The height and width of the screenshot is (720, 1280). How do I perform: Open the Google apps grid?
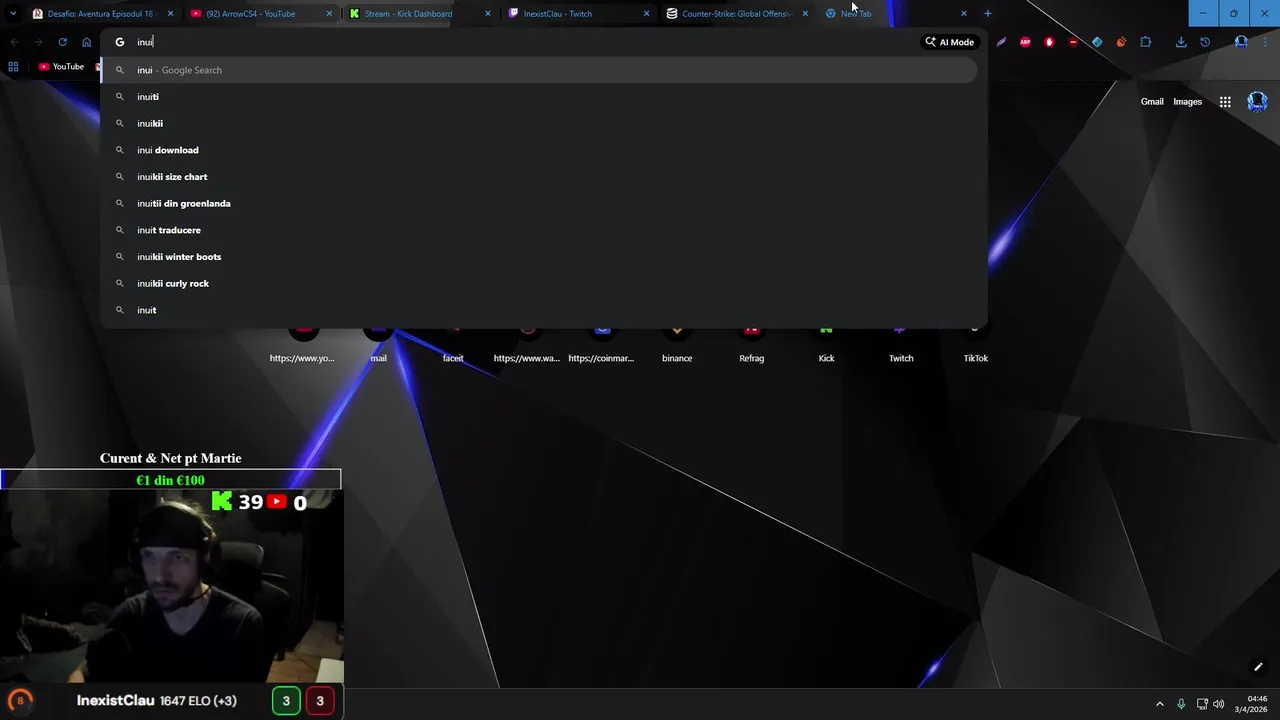pos(1225,102)
